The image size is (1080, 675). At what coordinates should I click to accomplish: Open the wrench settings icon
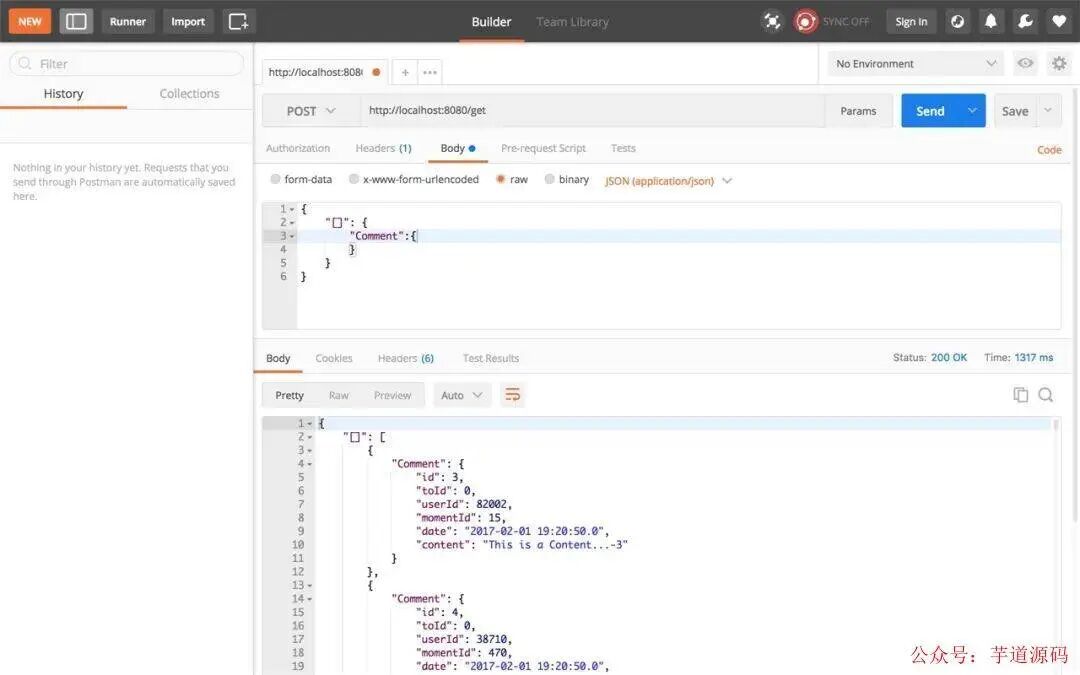(1025, 21)
